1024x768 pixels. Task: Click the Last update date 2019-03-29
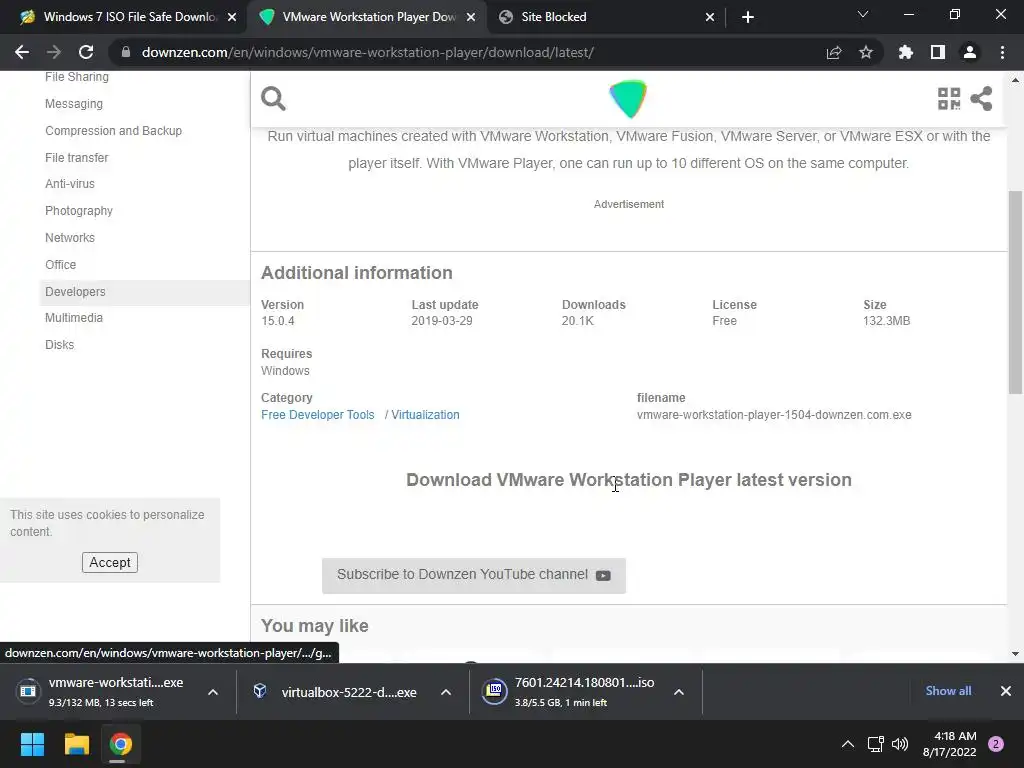coord(441,321)
